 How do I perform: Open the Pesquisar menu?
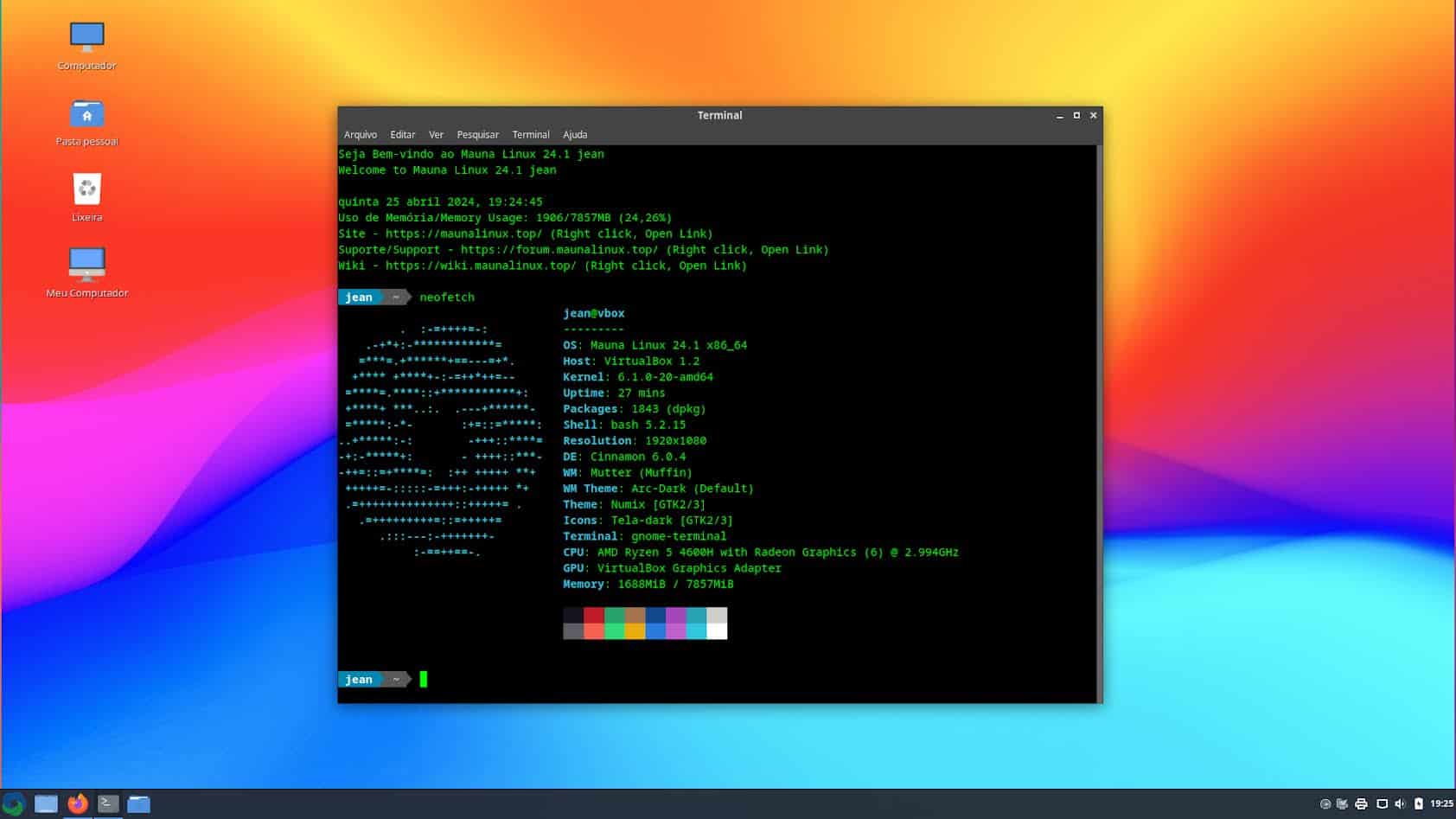click(x=477, y=135)
